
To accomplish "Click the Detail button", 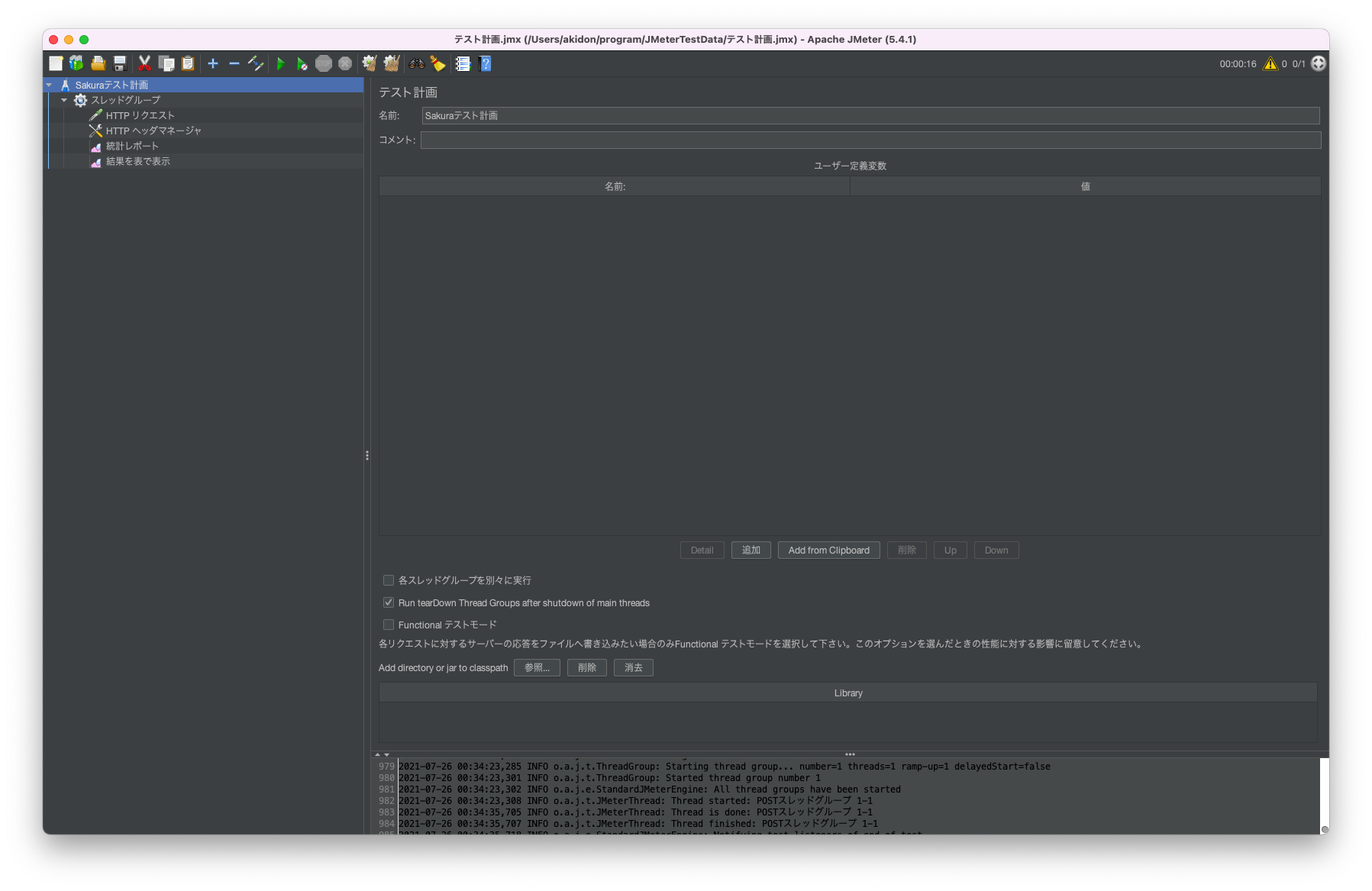I will 702,550.
